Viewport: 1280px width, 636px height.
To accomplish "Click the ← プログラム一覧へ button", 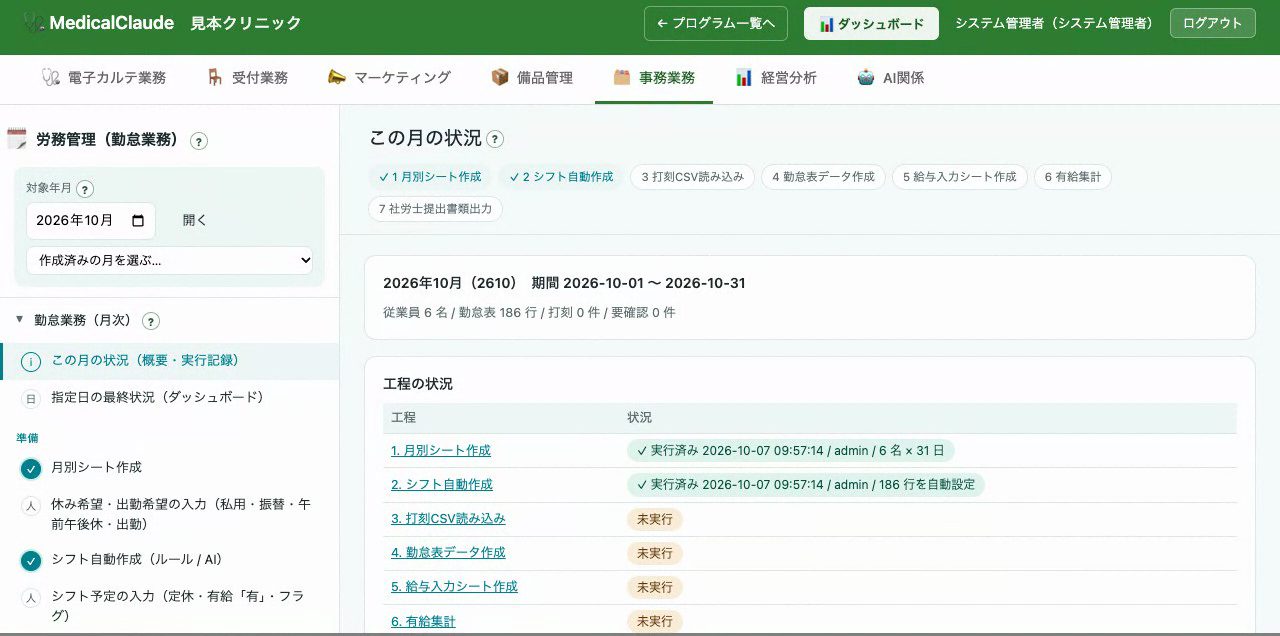I will tap(716, 24).
